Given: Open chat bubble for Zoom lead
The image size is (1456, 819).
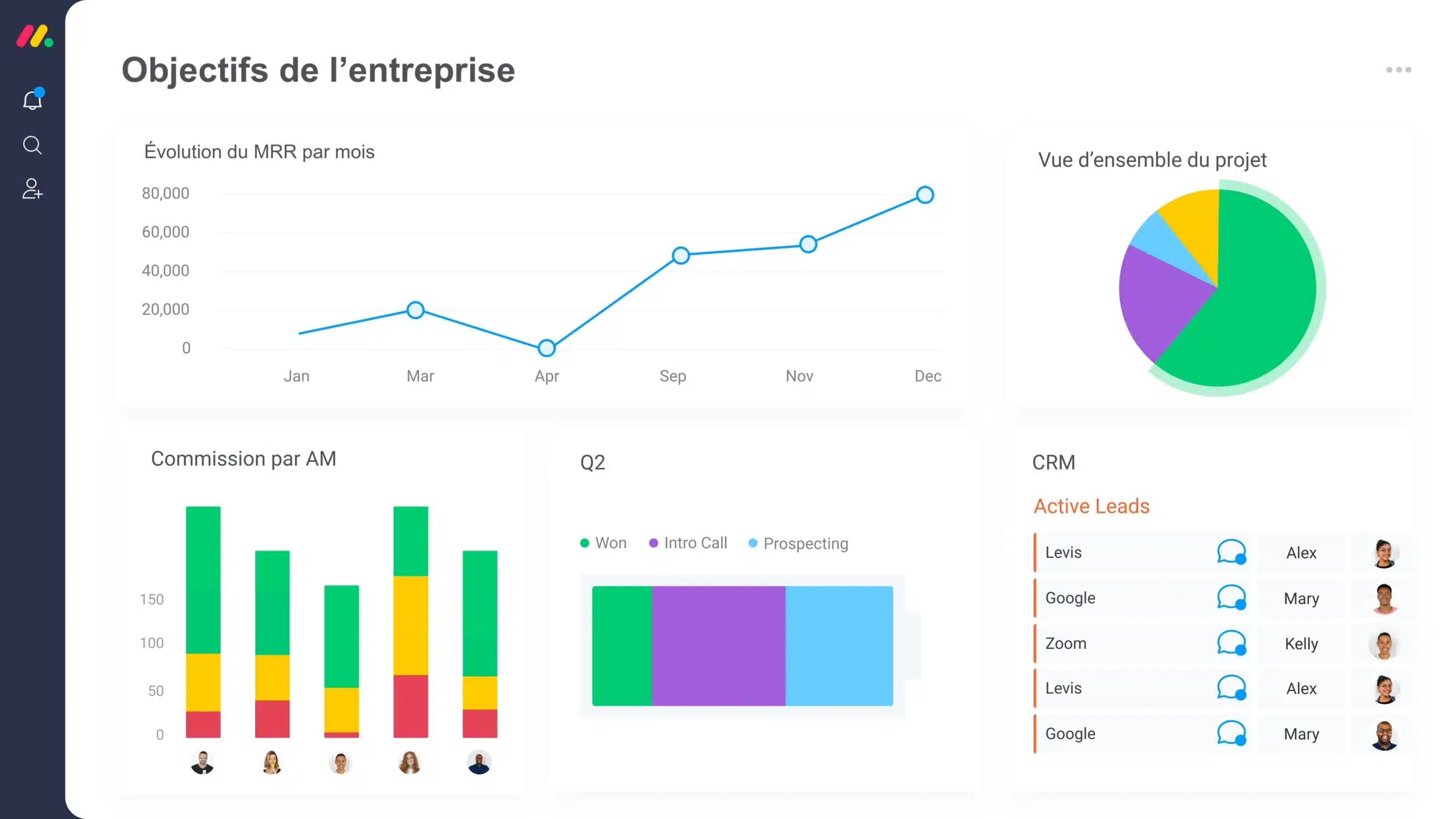Looking at the screenshot, I should [1231, 643].
